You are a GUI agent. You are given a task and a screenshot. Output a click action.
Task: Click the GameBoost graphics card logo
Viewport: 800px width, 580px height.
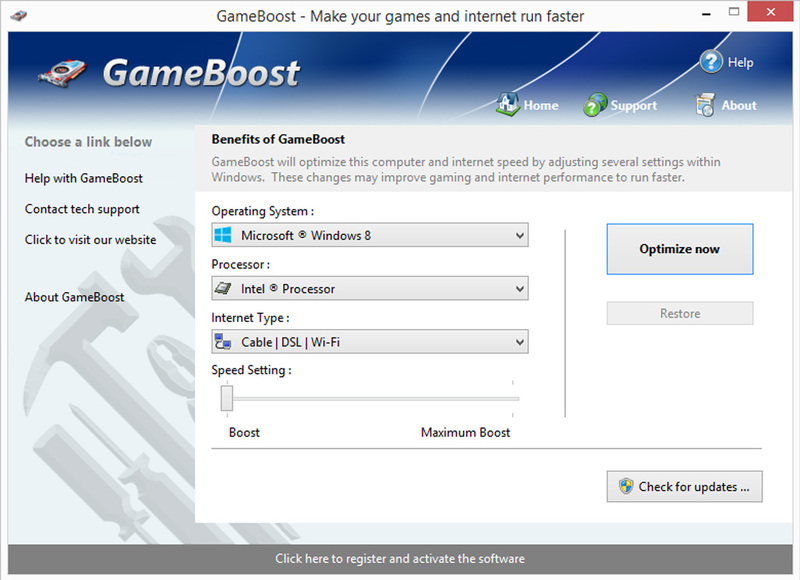coord(62,73)
